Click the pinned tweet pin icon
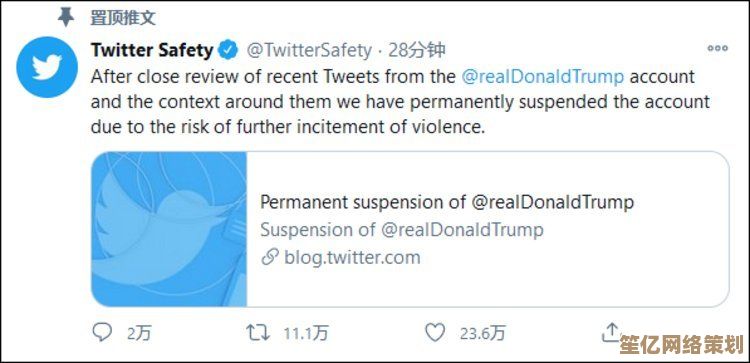Image resolution: width=750 pixels, height=363 pixels. tap(66, 18)
